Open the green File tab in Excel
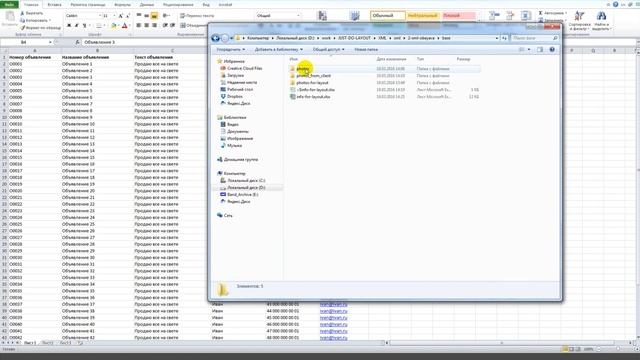 [x=9, y=4]
